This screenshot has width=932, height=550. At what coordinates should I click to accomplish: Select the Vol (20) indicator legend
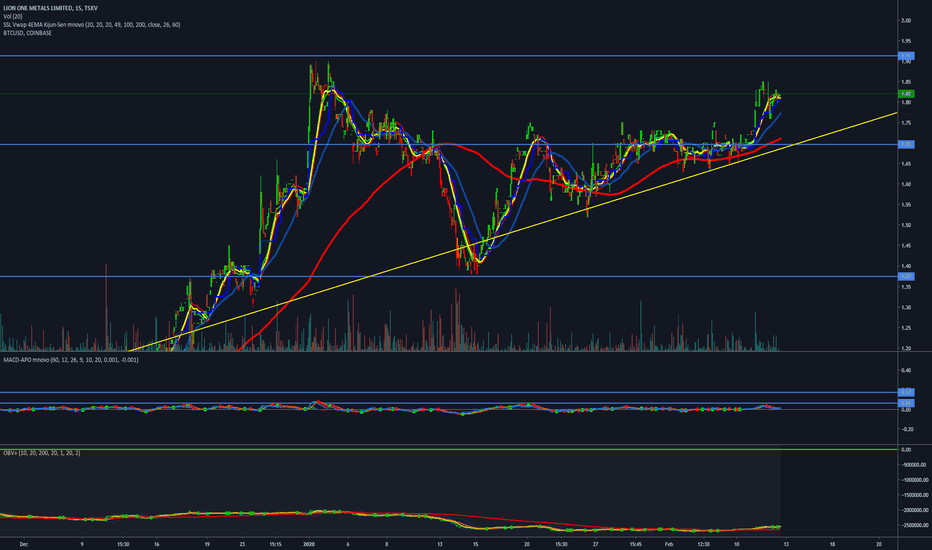coord(12,17)
